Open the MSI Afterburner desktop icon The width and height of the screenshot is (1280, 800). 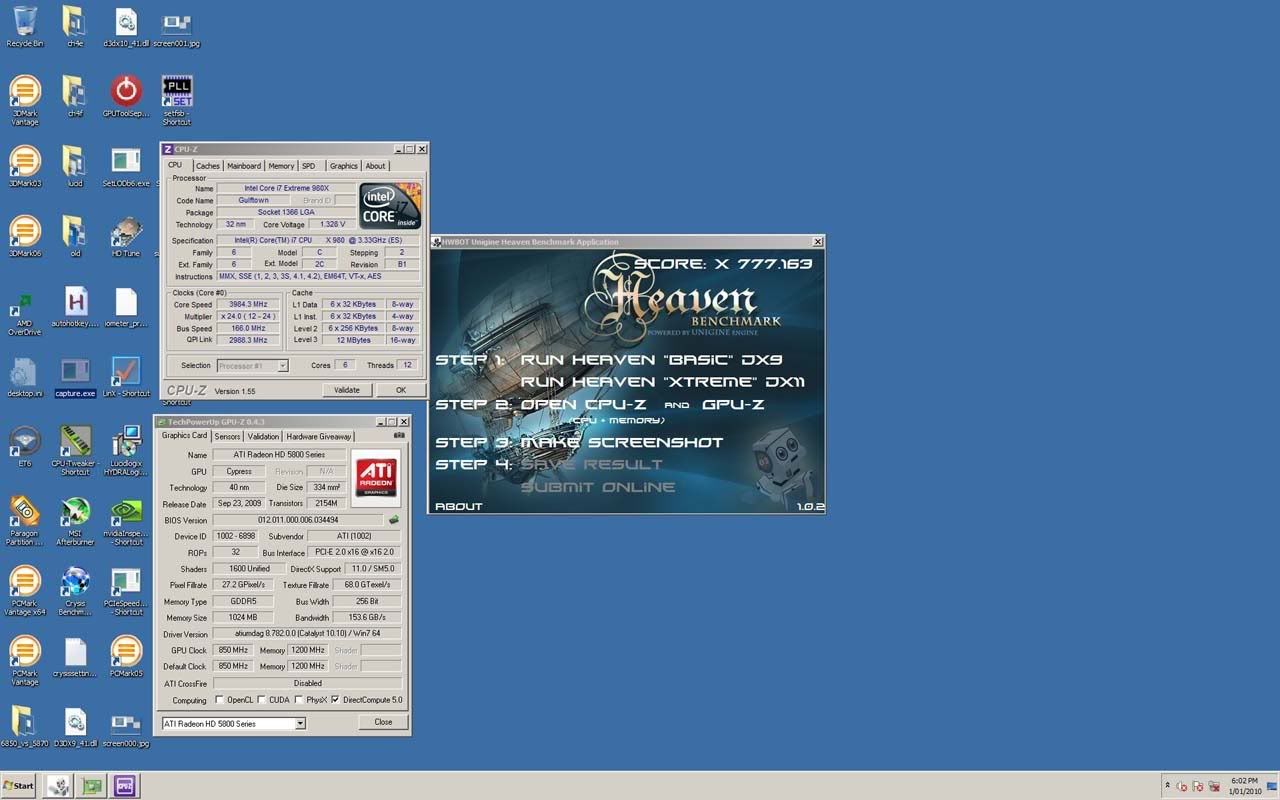pos(75,513)
